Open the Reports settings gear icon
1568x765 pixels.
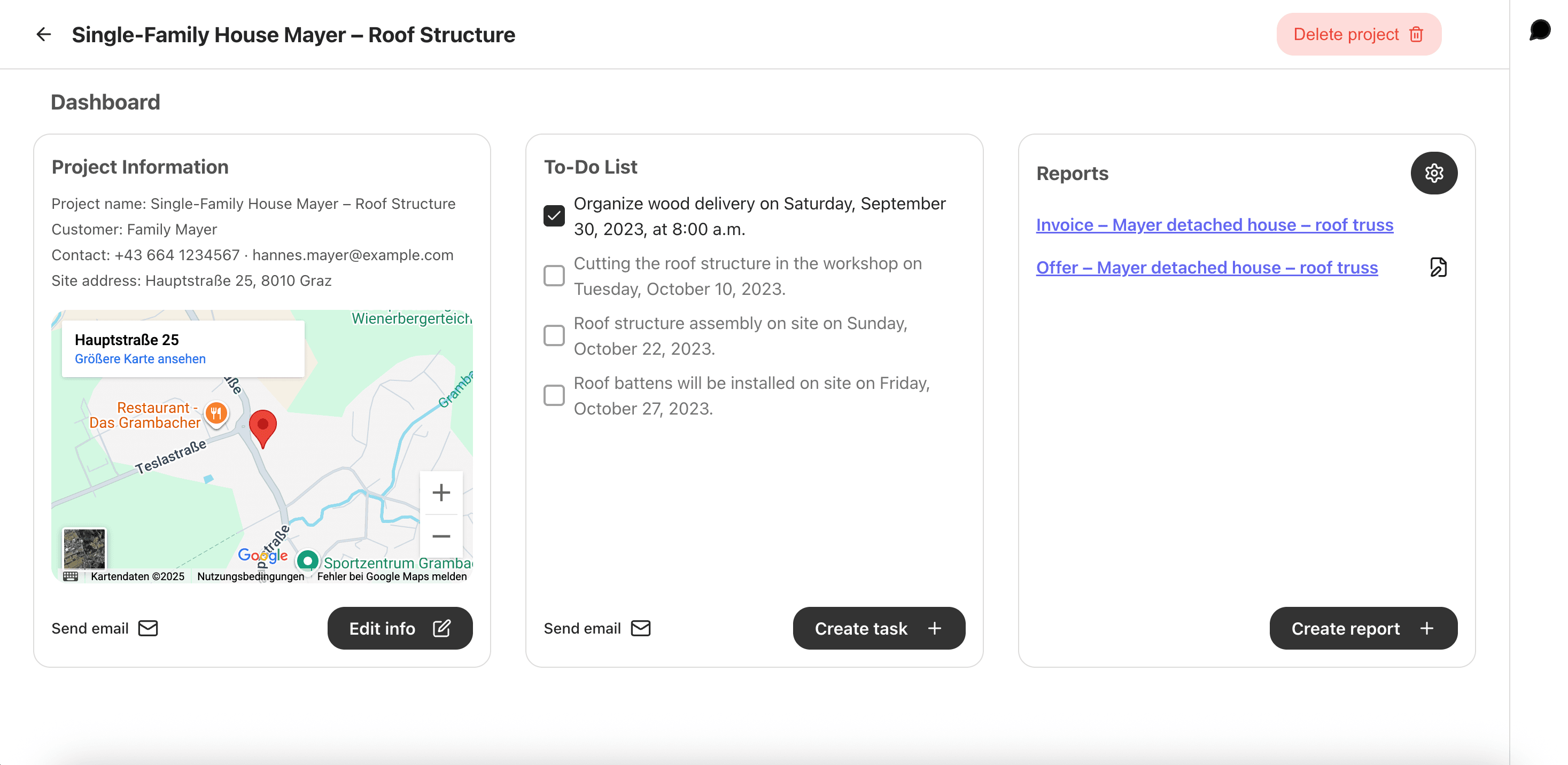(1434, 173)
